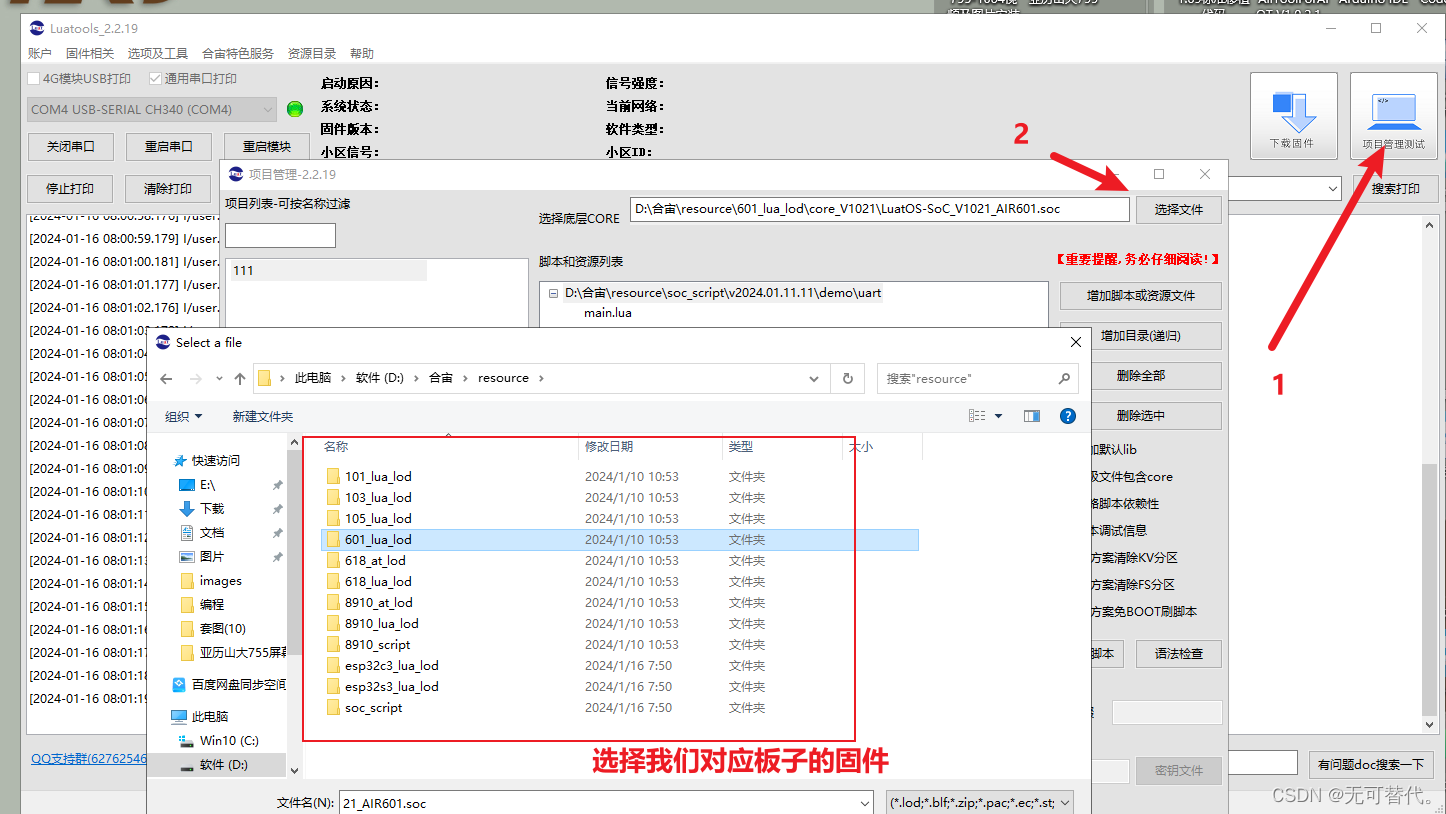Toggle 通用串口打印 checkbox

point(155,79)
